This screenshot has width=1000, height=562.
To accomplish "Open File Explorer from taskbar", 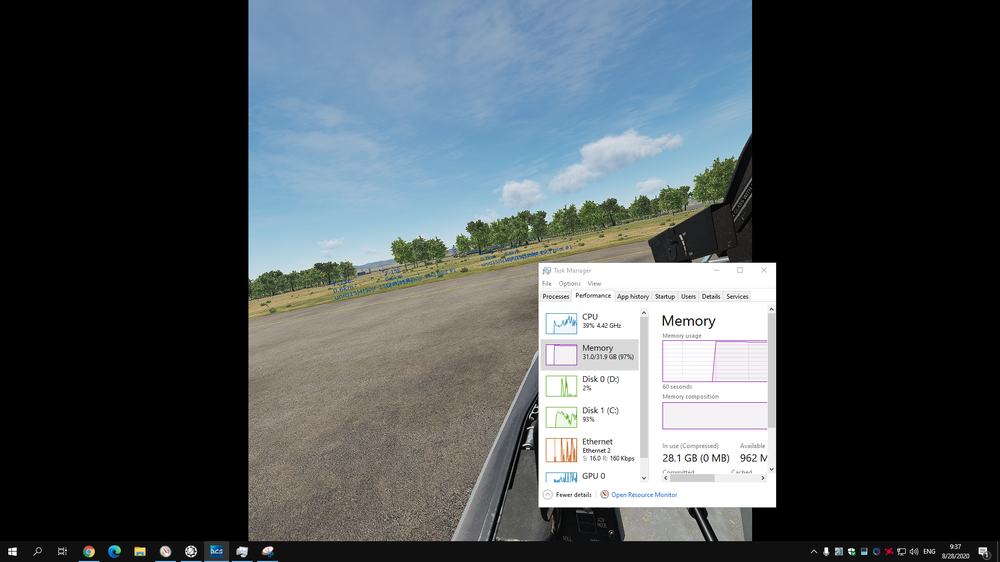I will tap(140, 551).
